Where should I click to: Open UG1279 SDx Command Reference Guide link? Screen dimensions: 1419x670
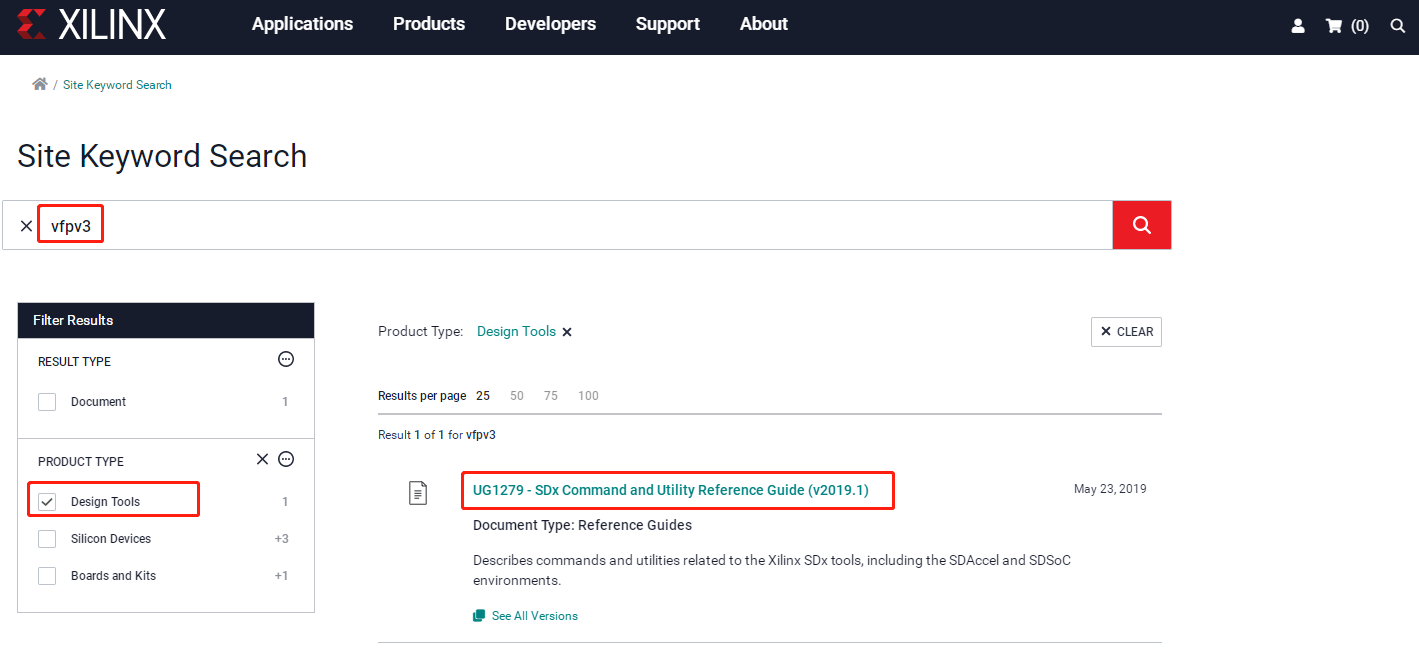coord(671,490)
